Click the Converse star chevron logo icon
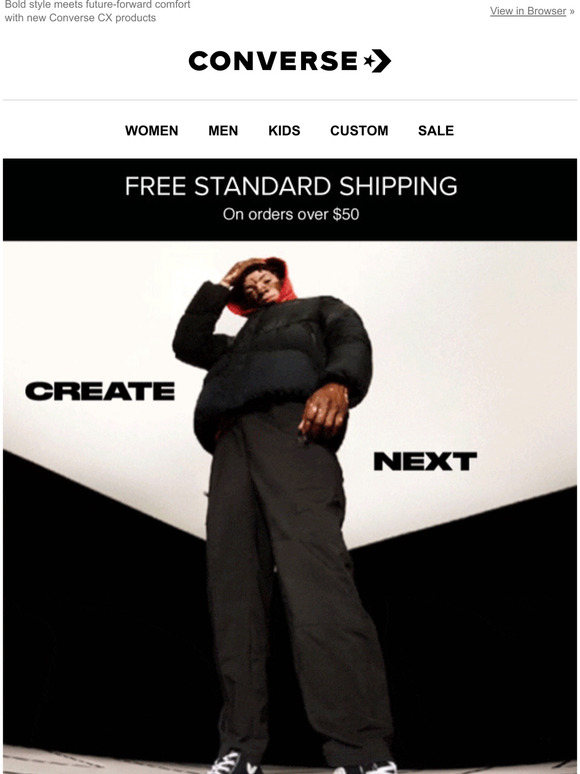This screenshot has height=774, width=580. (377, 61)
